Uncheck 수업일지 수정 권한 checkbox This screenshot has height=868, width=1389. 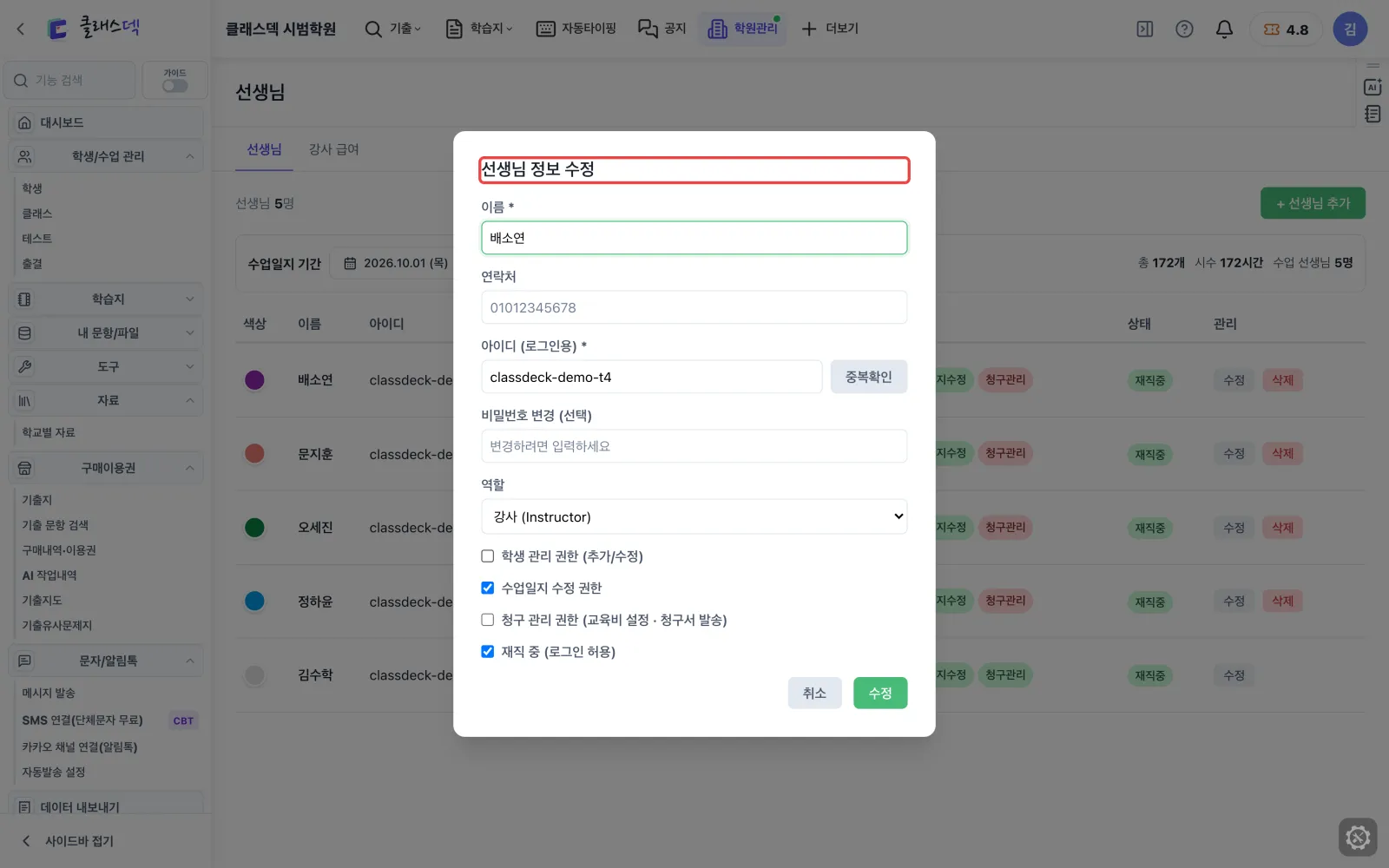click(488, 588)
